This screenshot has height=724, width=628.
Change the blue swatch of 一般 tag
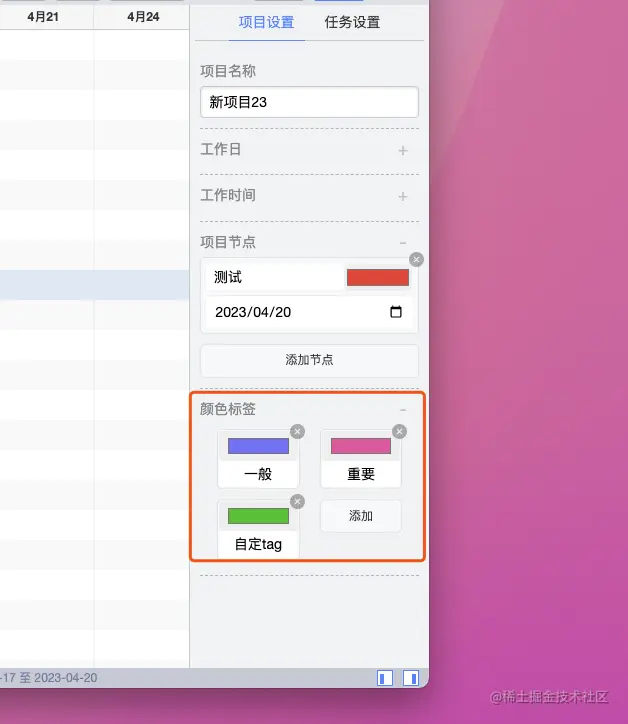(258, 446)
